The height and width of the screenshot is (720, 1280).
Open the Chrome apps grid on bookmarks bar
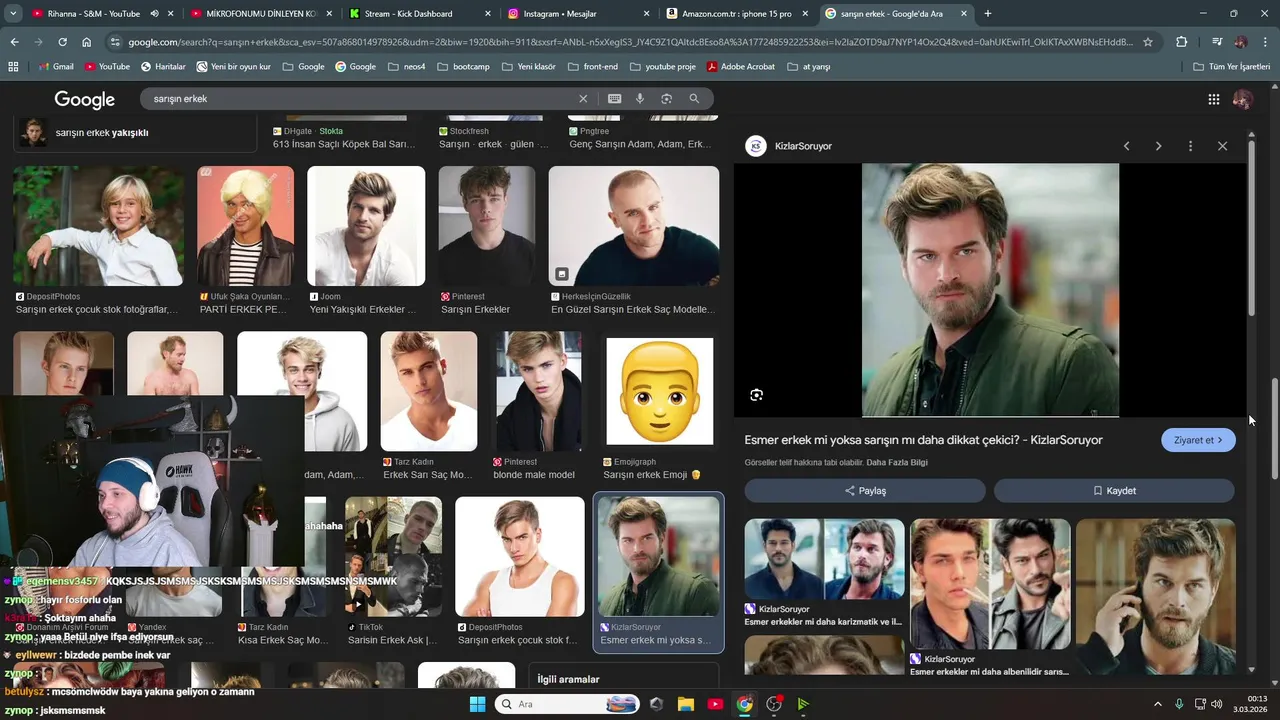[13, 67]
